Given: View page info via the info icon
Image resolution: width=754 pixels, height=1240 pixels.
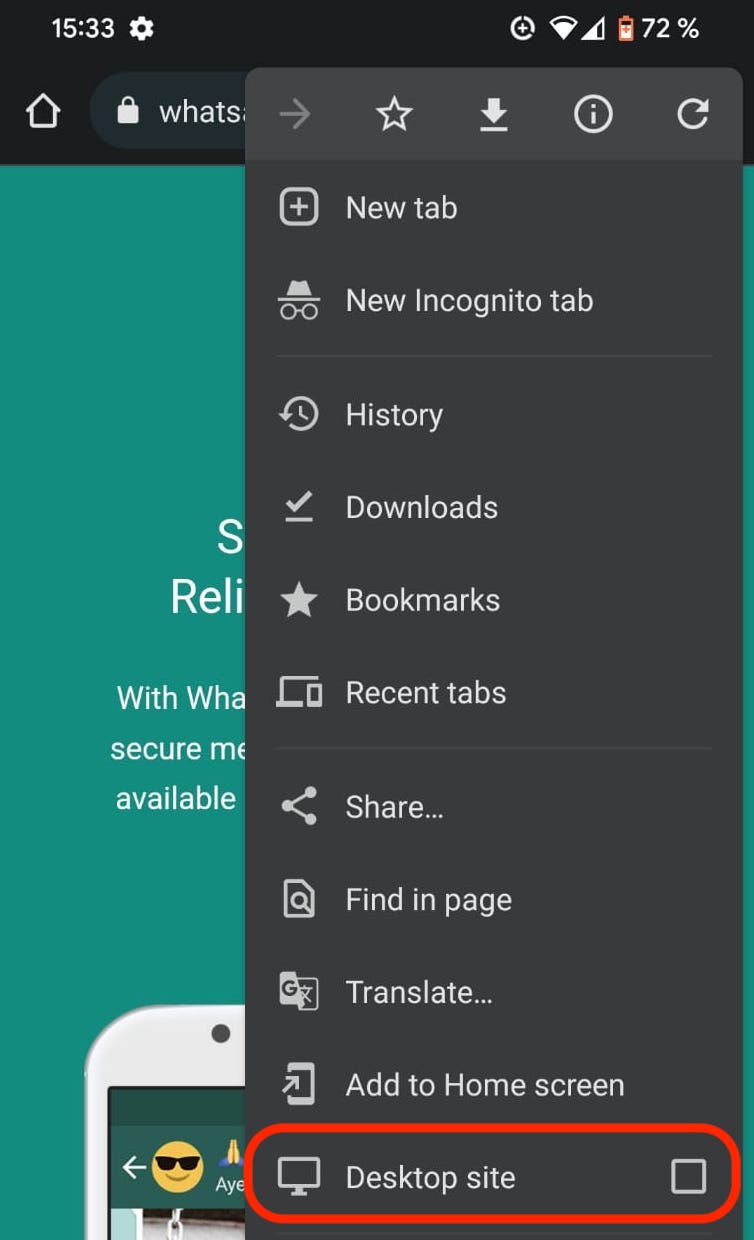Looking at the screenshot, I should click(x=592, y=113).
